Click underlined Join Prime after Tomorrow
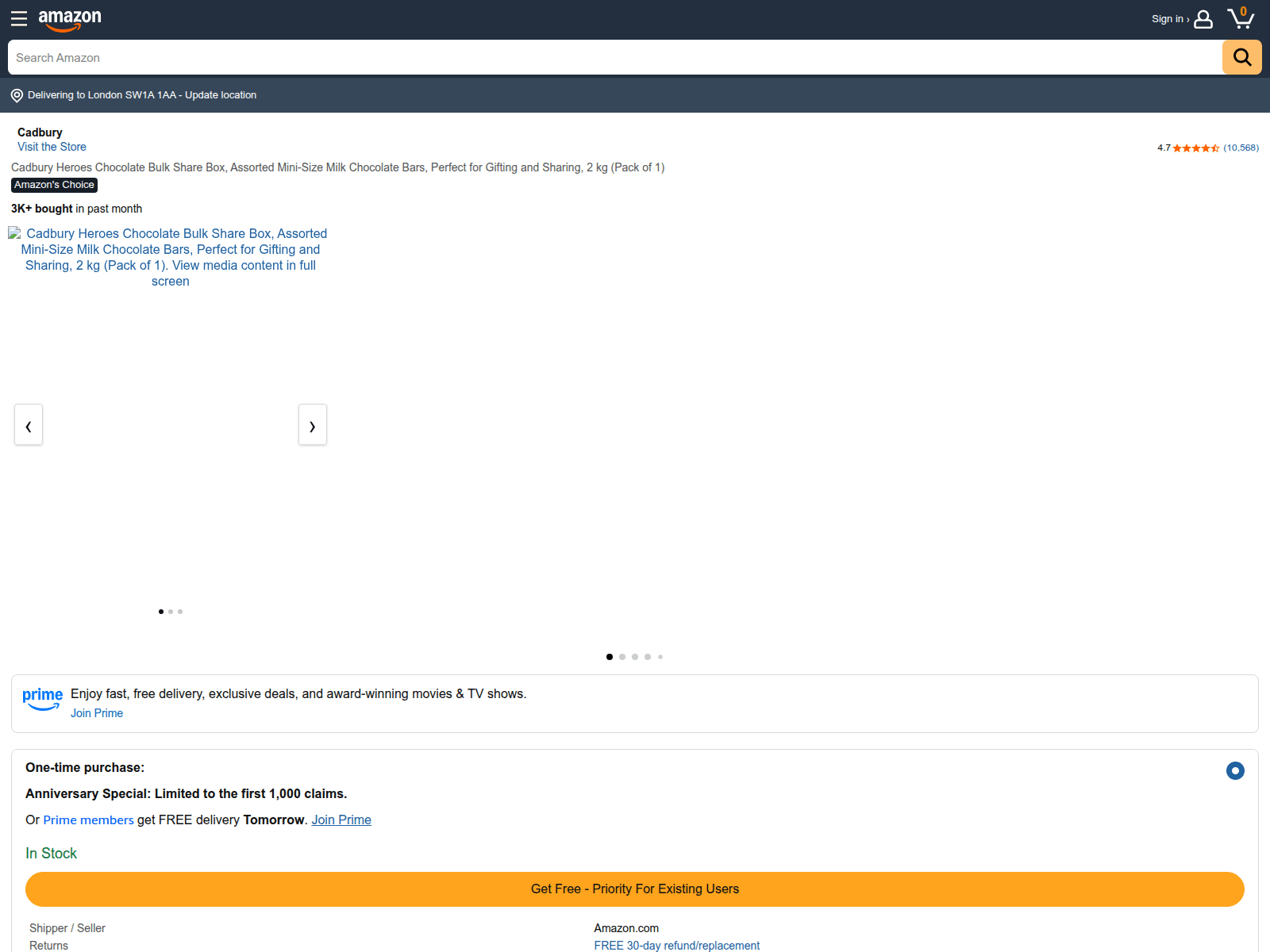Viewport: 1270px width, 952px height. click(x=341, y=820)
